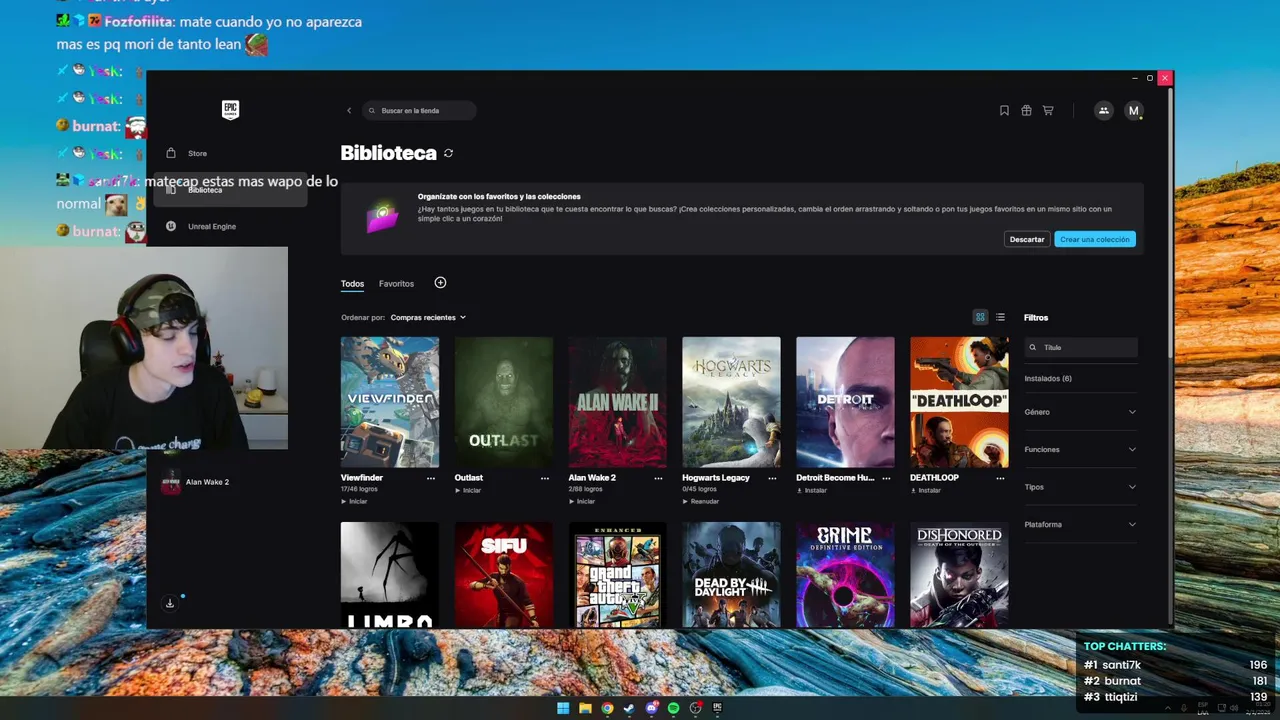Viewport: 1280px width, 720px height.
Task: Open Detroit Become Human cover
Action: pos(845,402)
